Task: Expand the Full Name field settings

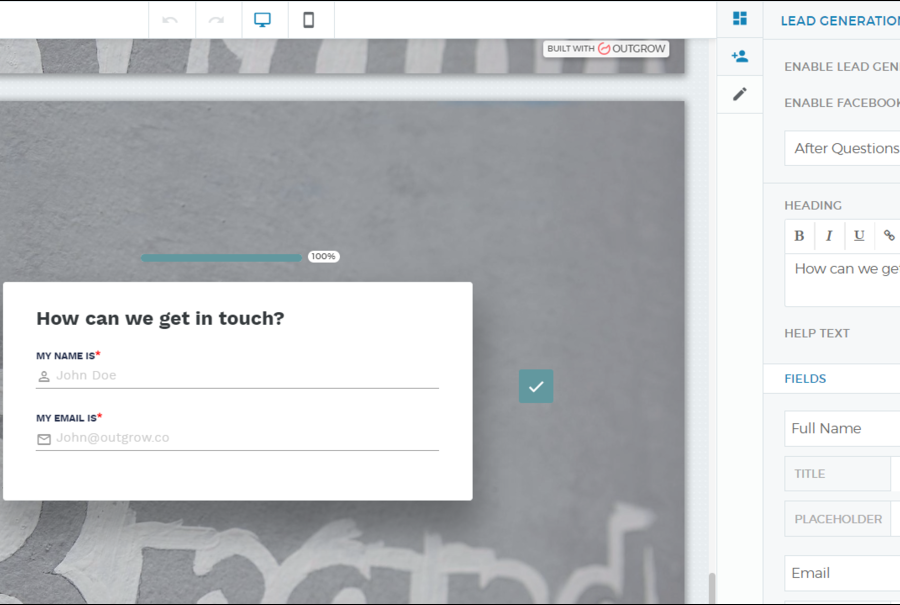Action: [842, 428]
